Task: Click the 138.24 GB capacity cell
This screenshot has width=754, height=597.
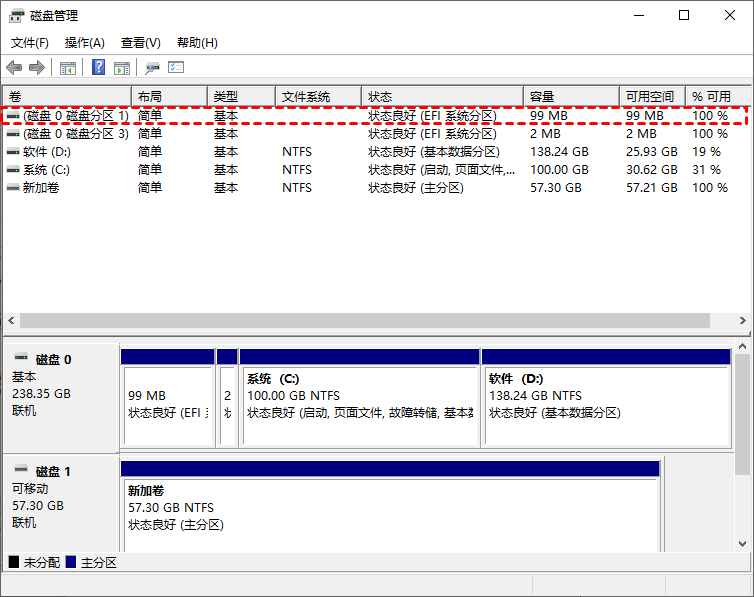Action: click(x=559, y=152)
